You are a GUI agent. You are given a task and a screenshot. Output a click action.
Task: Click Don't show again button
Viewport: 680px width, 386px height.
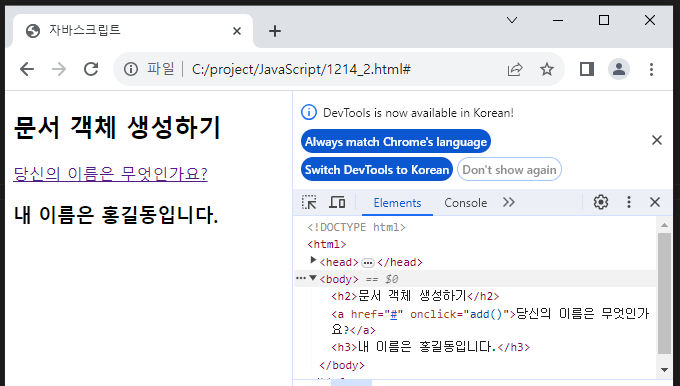pos(509,169)
